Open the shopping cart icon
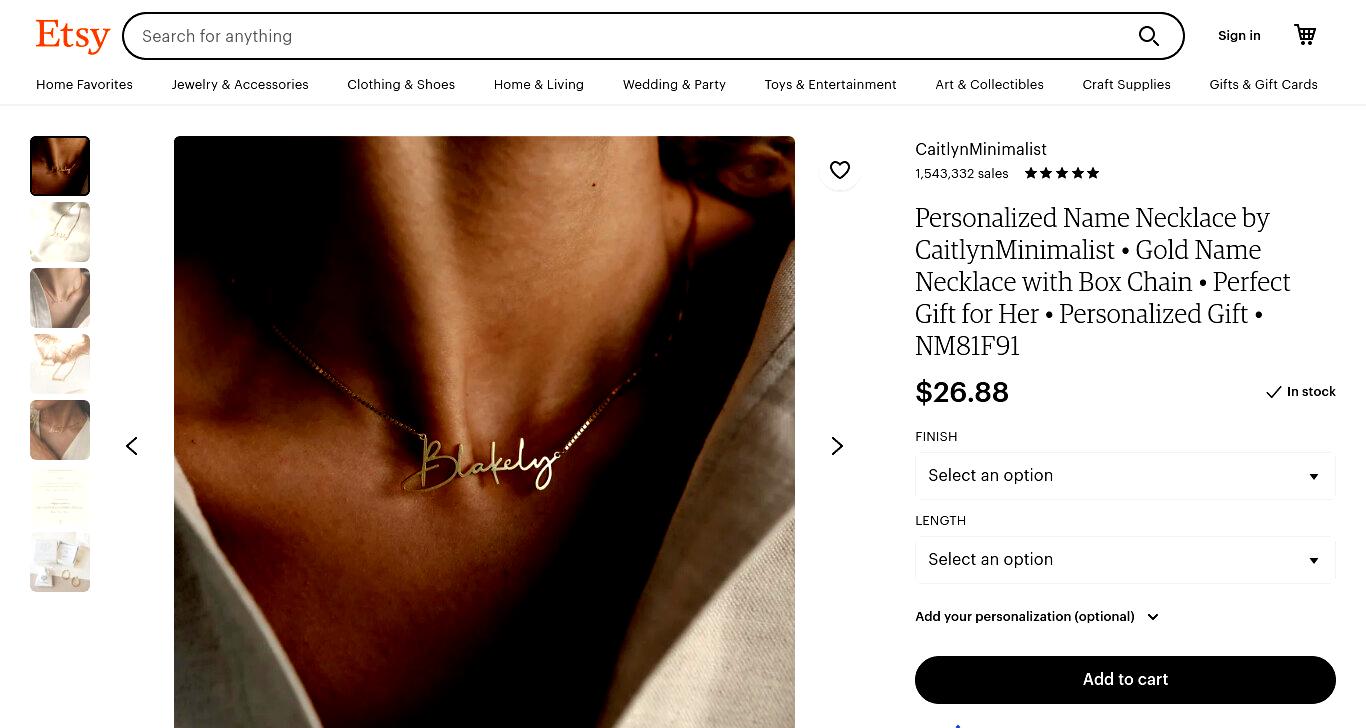The width and height of the screenshot is (1366, 728). (x=1305, y=35)
